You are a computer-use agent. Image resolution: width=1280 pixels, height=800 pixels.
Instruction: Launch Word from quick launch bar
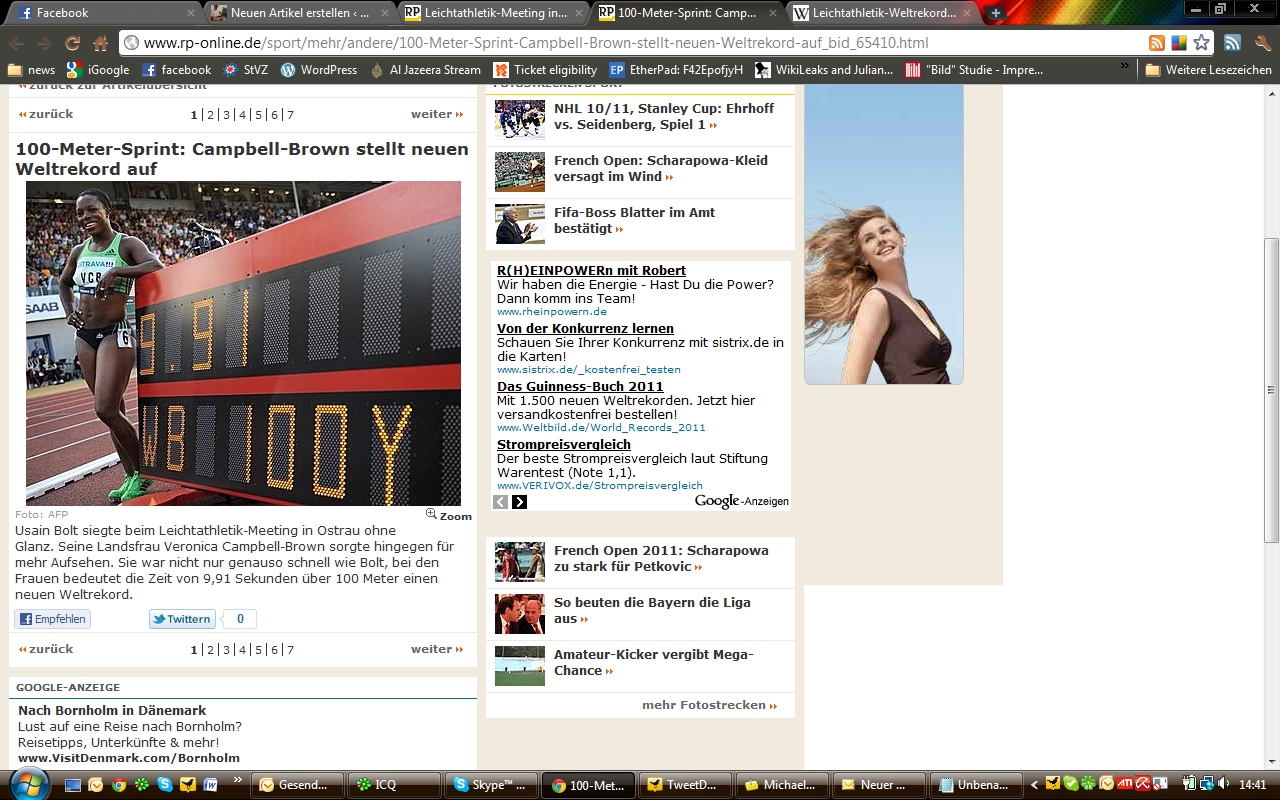coord(210,785)
